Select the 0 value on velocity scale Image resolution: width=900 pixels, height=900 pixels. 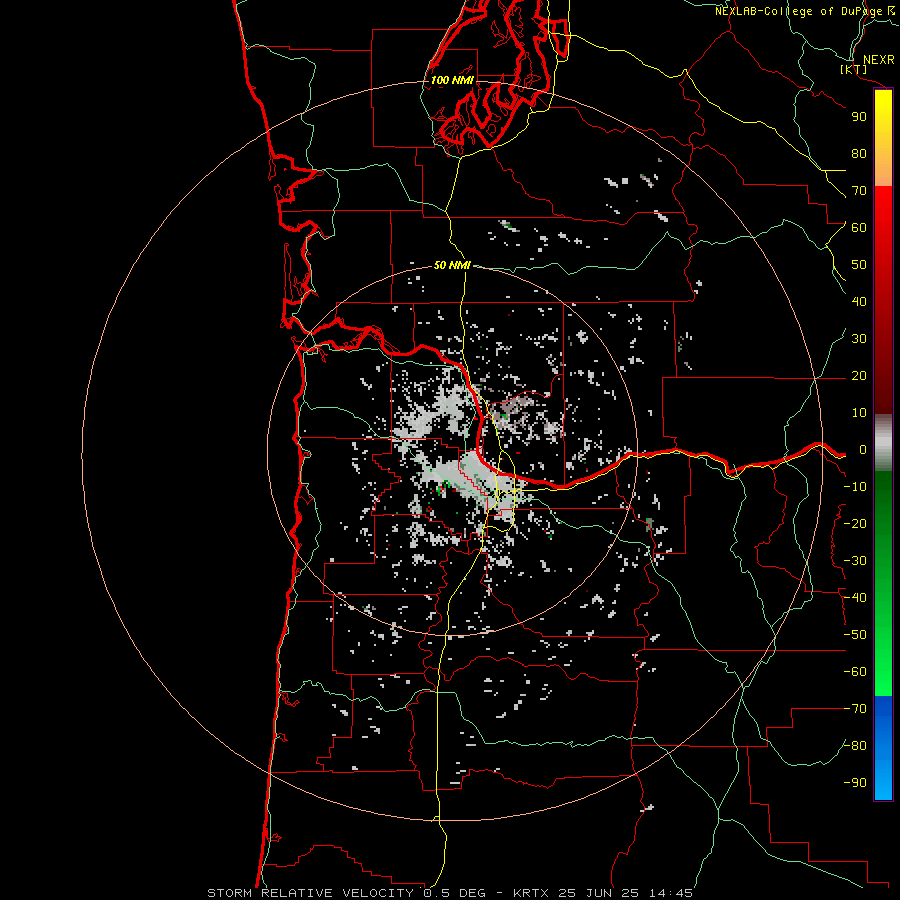click(x=863, y=450)
